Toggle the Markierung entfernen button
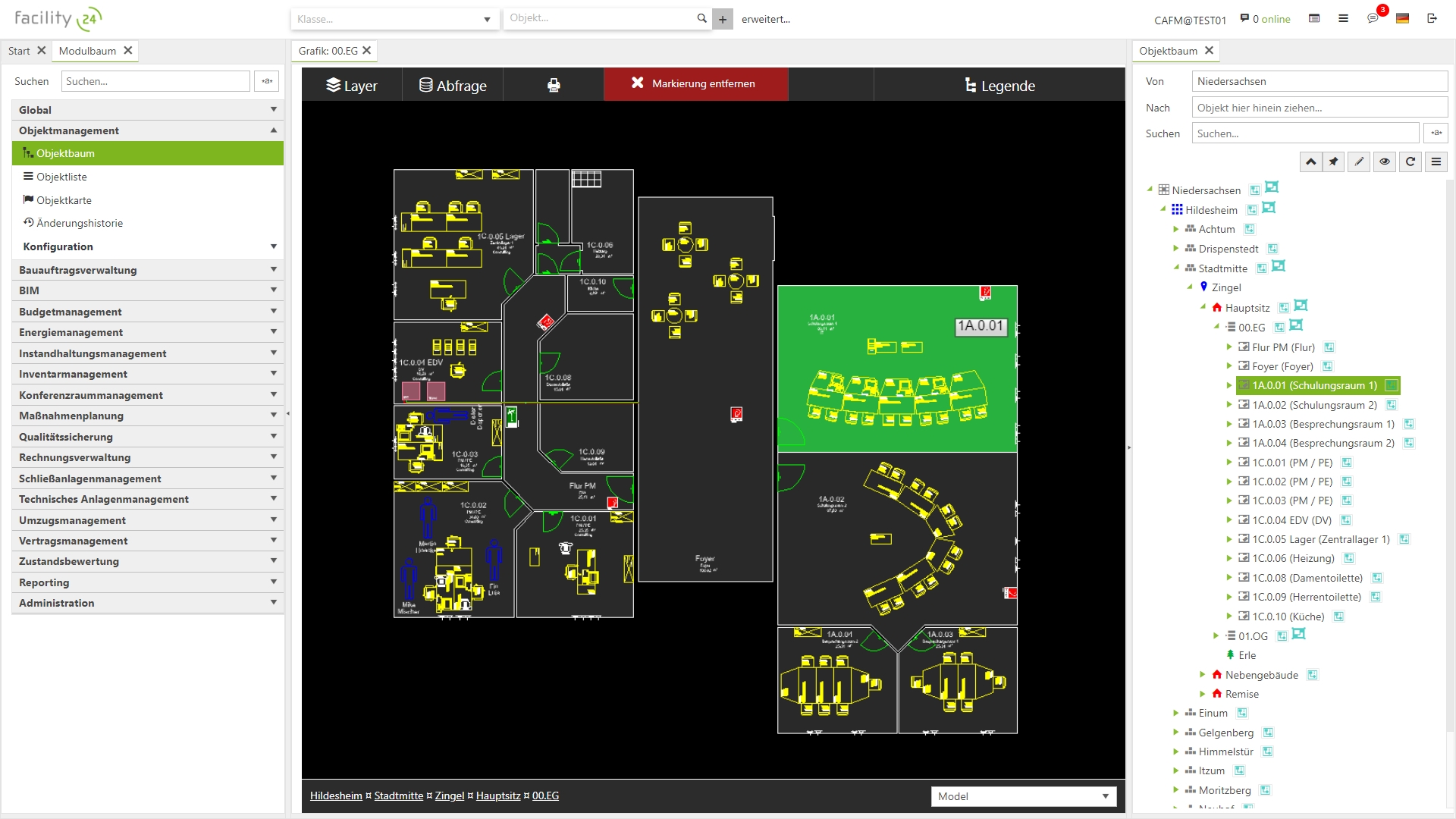The image size is (1456, 819). click(695, 84)
